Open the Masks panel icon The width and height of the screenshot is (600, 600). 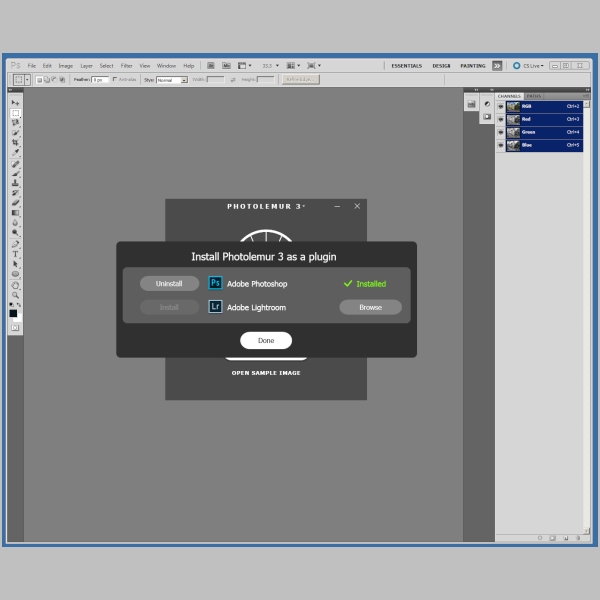[x=487, y=117]
